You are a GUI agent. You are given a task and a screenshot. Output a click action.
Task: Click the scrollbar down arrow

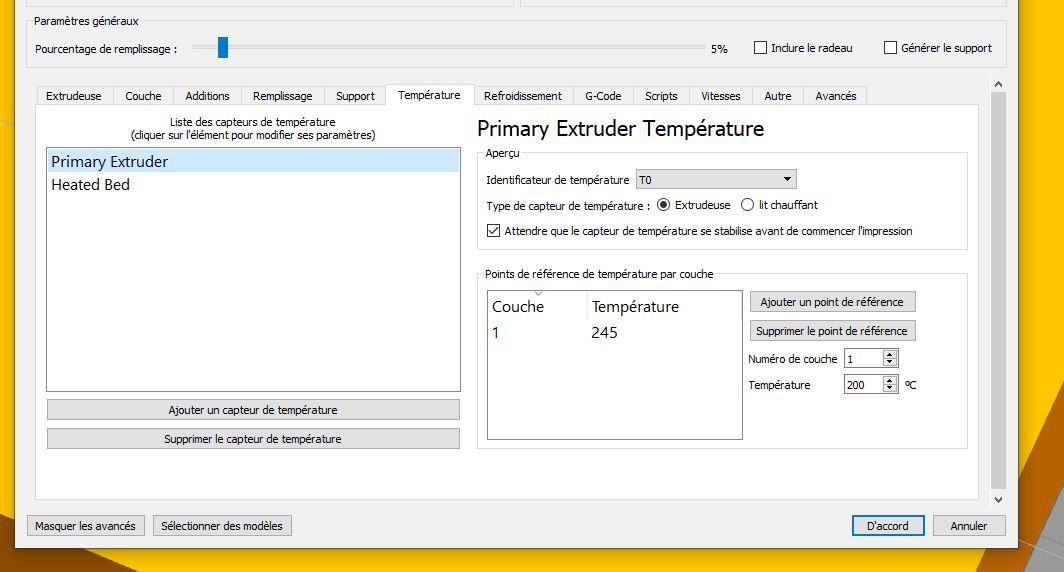click(x=998, y=499)
